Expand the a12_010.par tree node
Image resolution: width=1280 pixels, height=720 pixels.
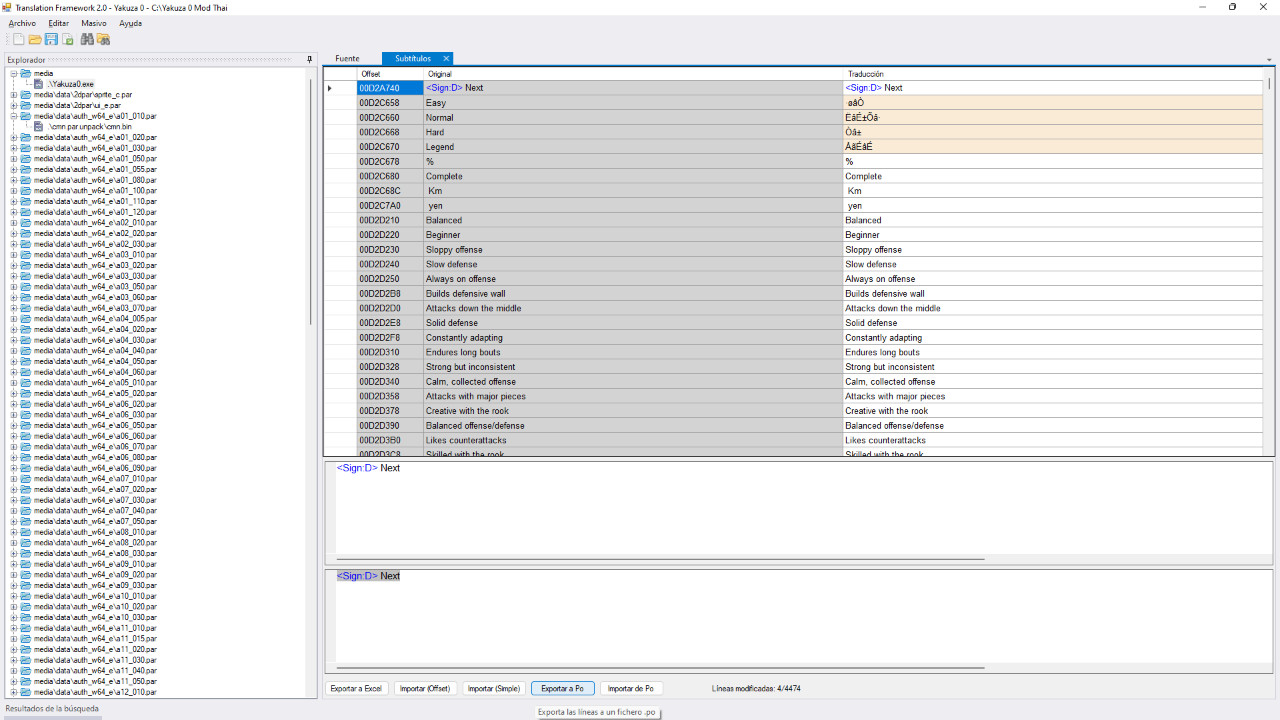click(x=14, y=692)
